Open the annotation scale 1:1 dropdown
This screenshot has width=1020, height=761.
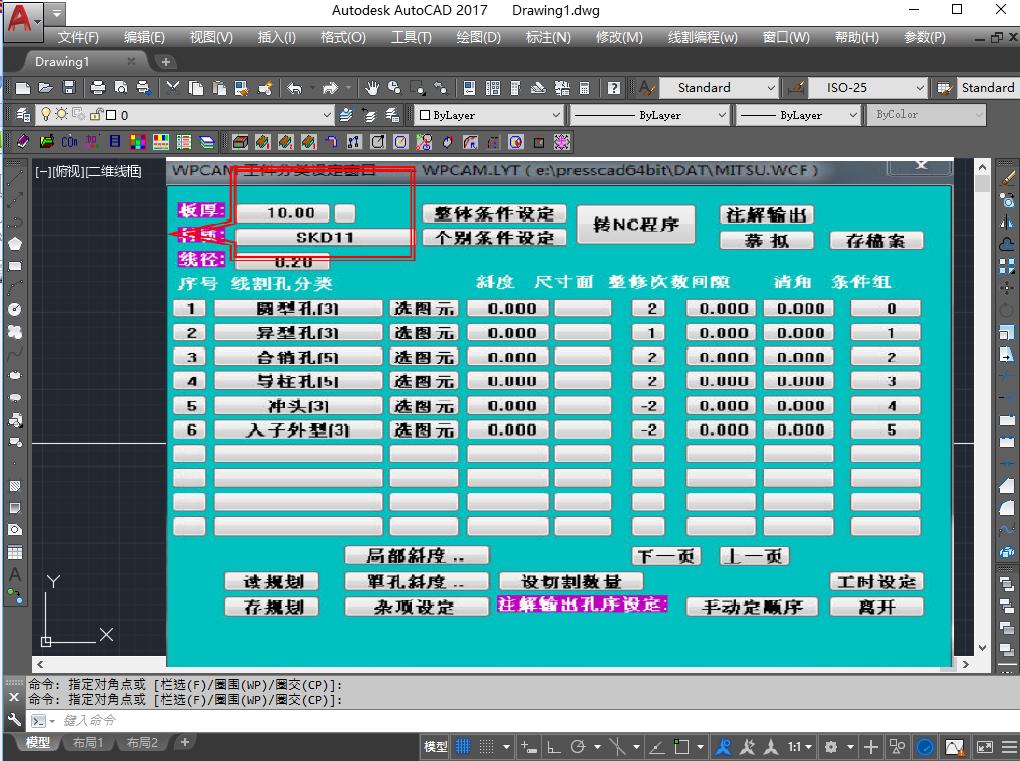(799, 747)
